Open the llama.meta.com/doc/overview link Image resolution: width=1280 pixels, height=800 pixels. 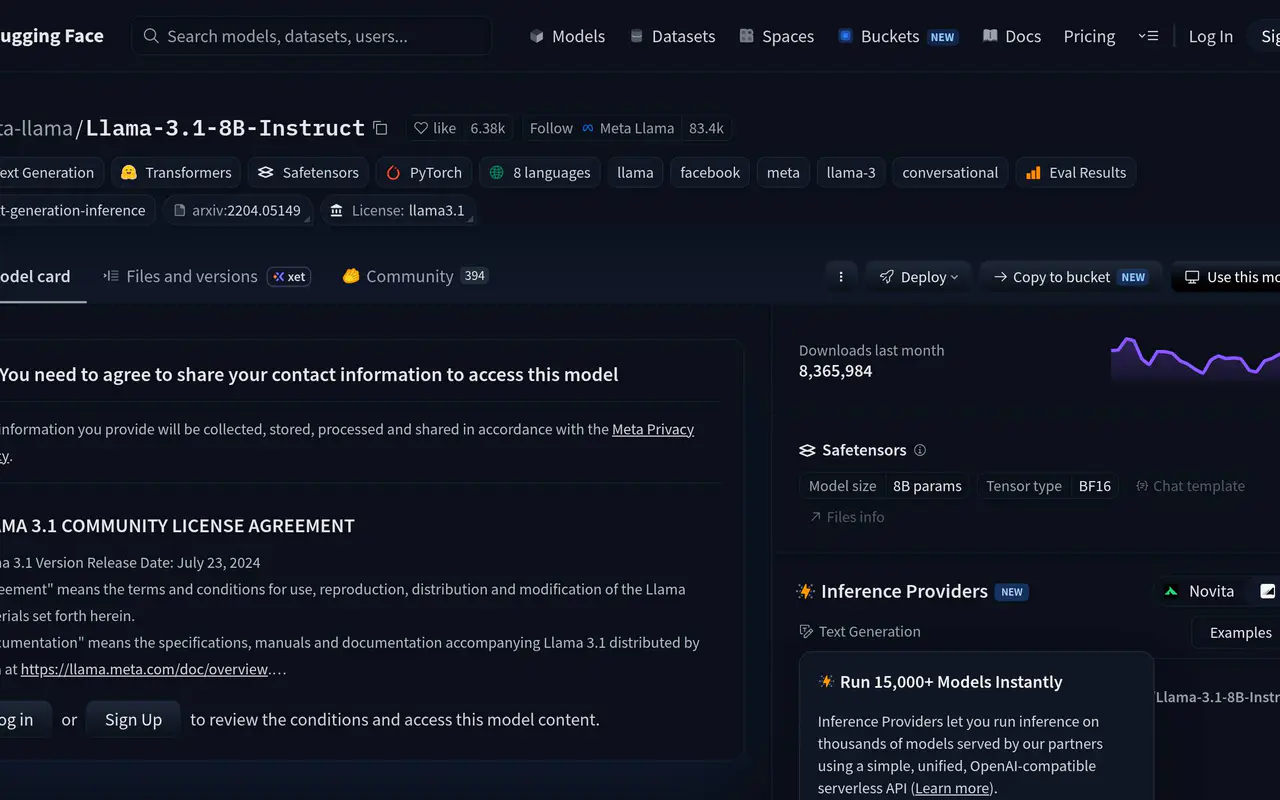pos(144,669)
